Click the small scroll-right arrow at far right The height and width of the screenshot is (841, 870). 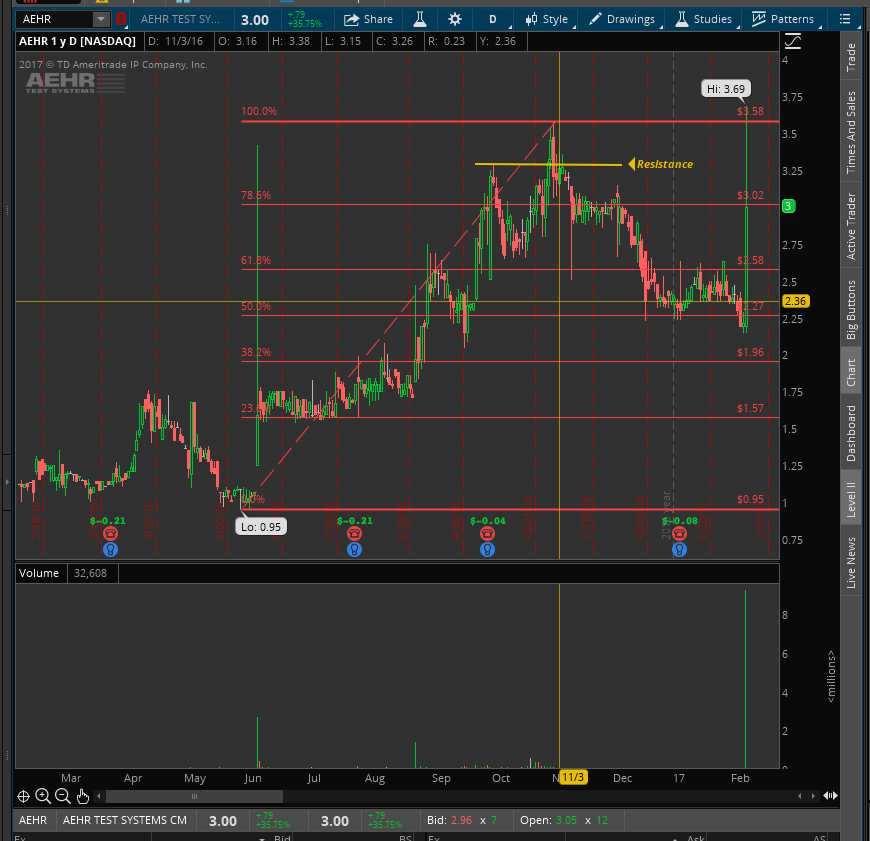(x=813, y=796)
